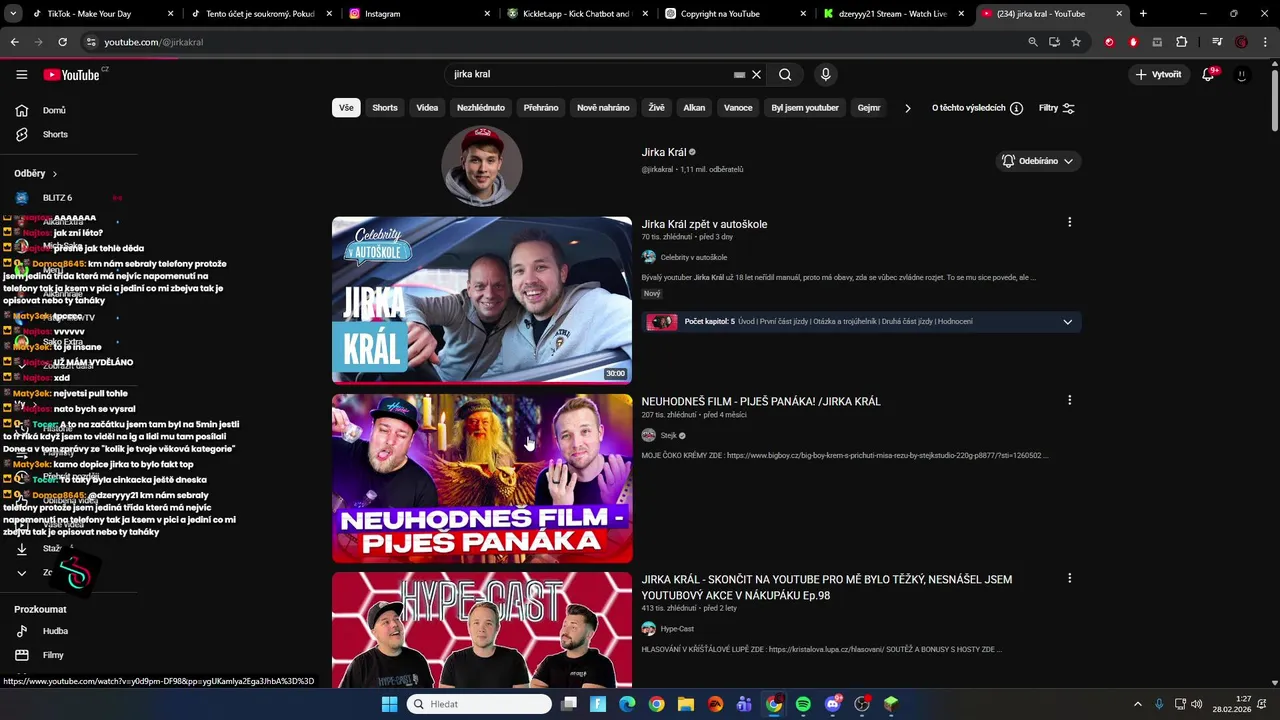Open the Chrome zoom magnifier icon
1280x720 pixels.
[x=1033, y=42]
